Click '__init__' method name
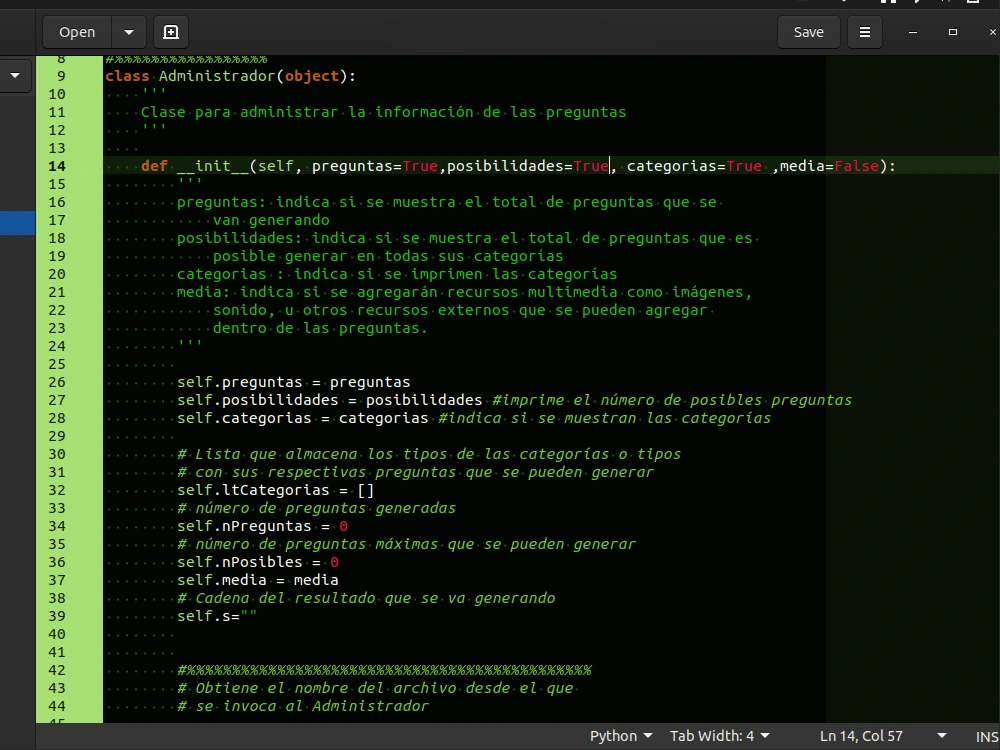The height and width of the screenshot is (750, 1000). 212,166
